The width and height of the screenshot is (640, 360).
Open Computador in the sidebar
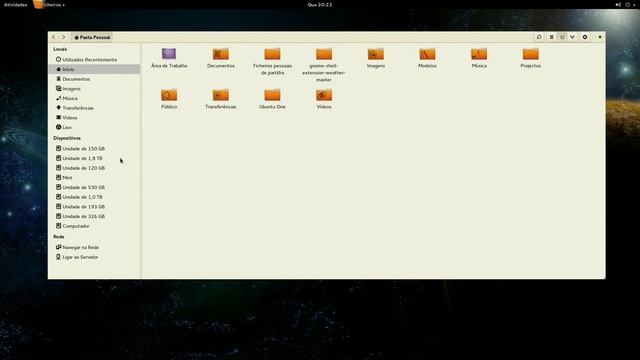[x=94, y=226]
